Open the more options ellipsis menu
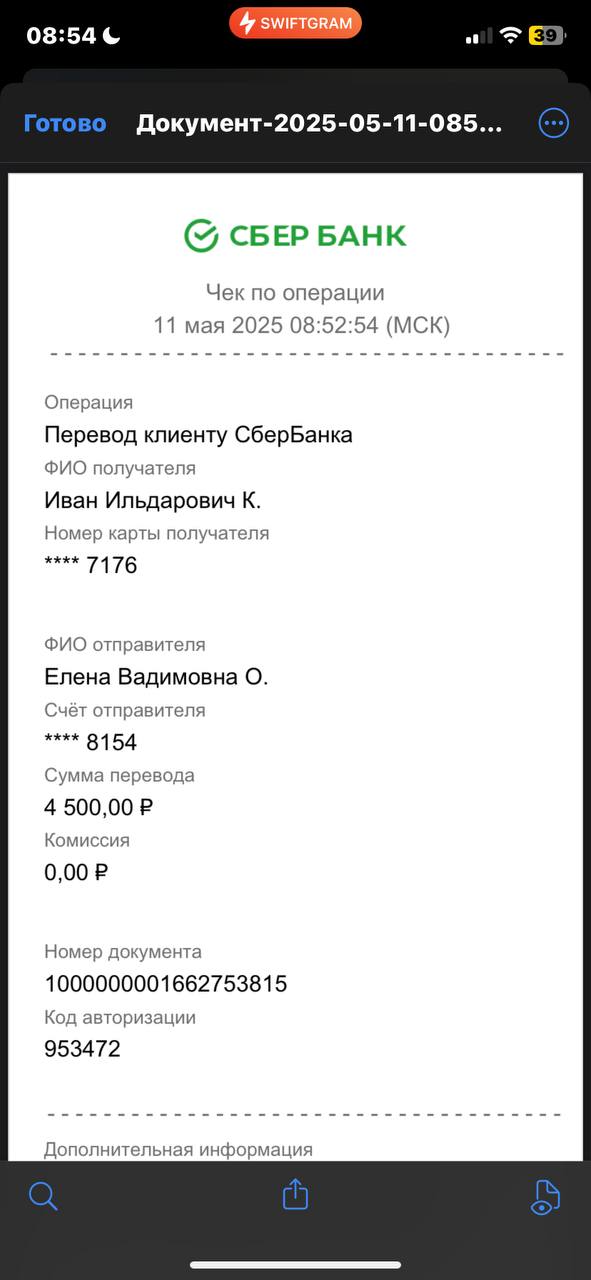 pos(553,123)
